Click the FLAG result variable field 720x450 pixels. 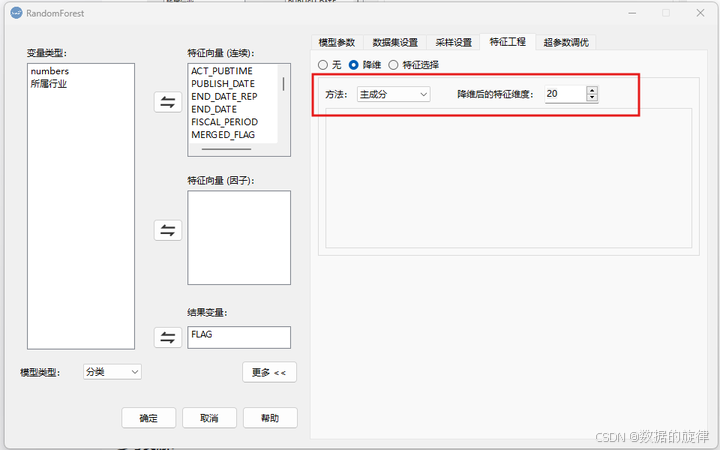(x=239, y=338)
